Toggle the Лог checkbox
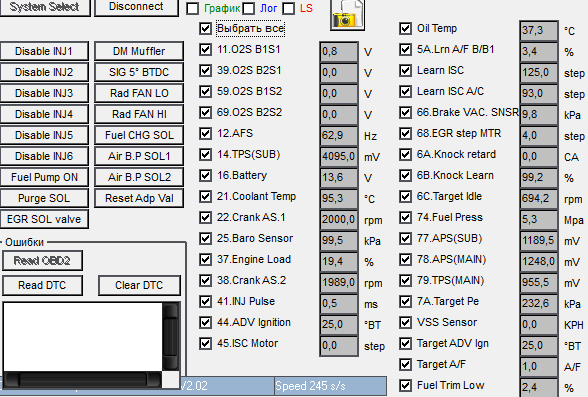The width and height of the screenshot is (588, 397). 248,9
